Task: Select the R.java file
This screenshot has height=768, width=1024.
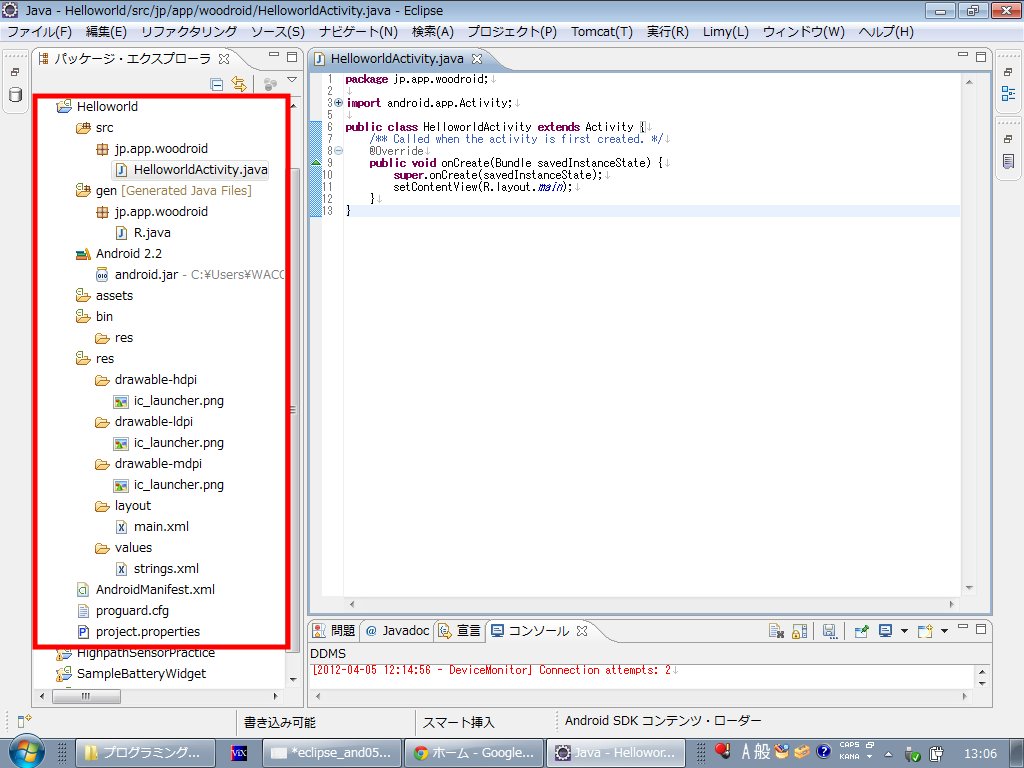Action: pyautogui.click(x=143, y=232)
